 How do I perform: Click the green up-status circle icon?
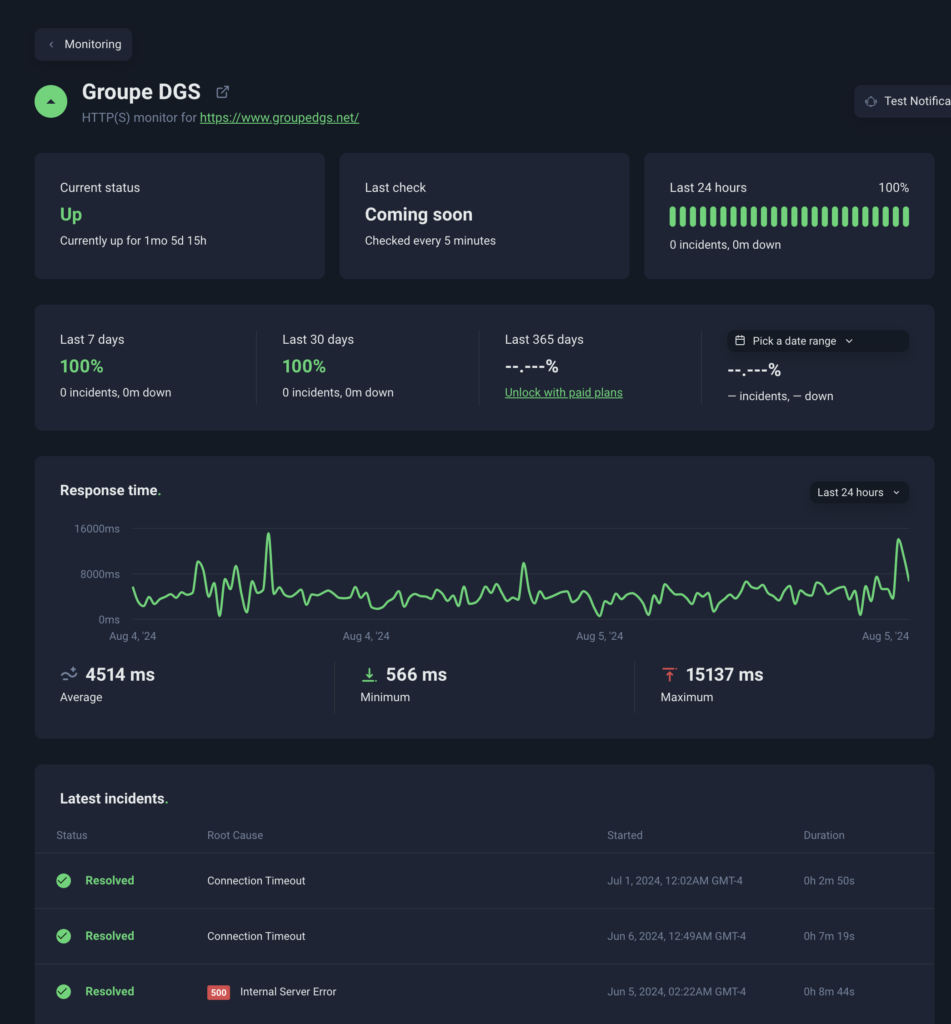tap(51, 101)
